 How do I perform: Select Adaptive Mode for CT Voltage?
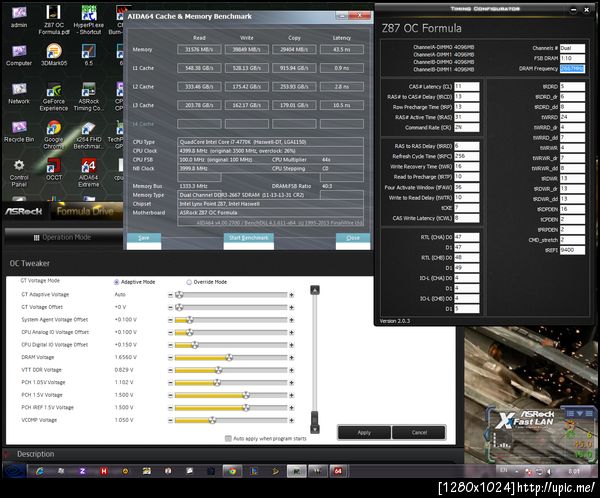tap(116, 282)
